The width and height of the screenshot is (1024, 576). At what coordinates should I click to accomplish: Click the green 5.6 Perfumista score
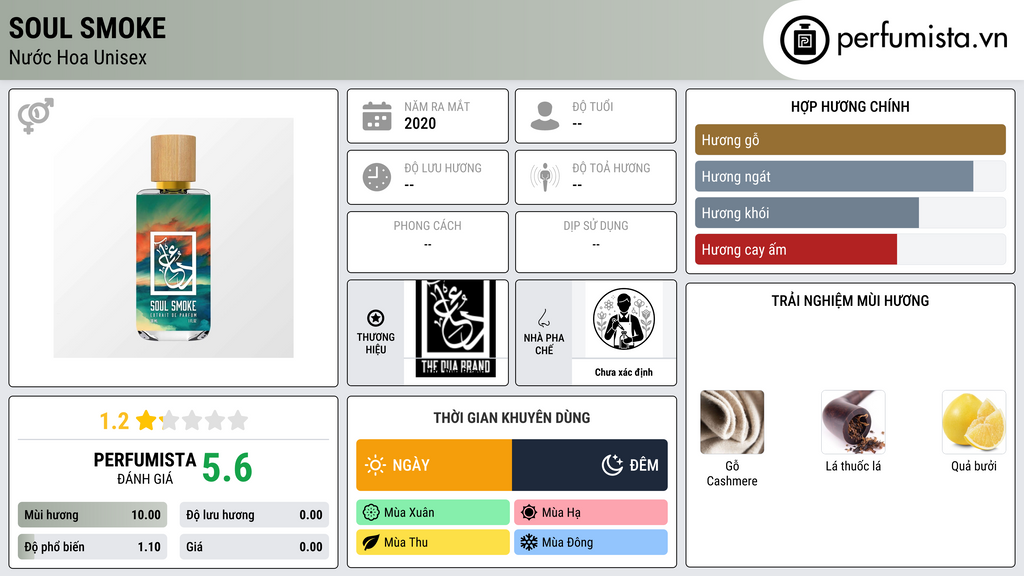[227, 468]
